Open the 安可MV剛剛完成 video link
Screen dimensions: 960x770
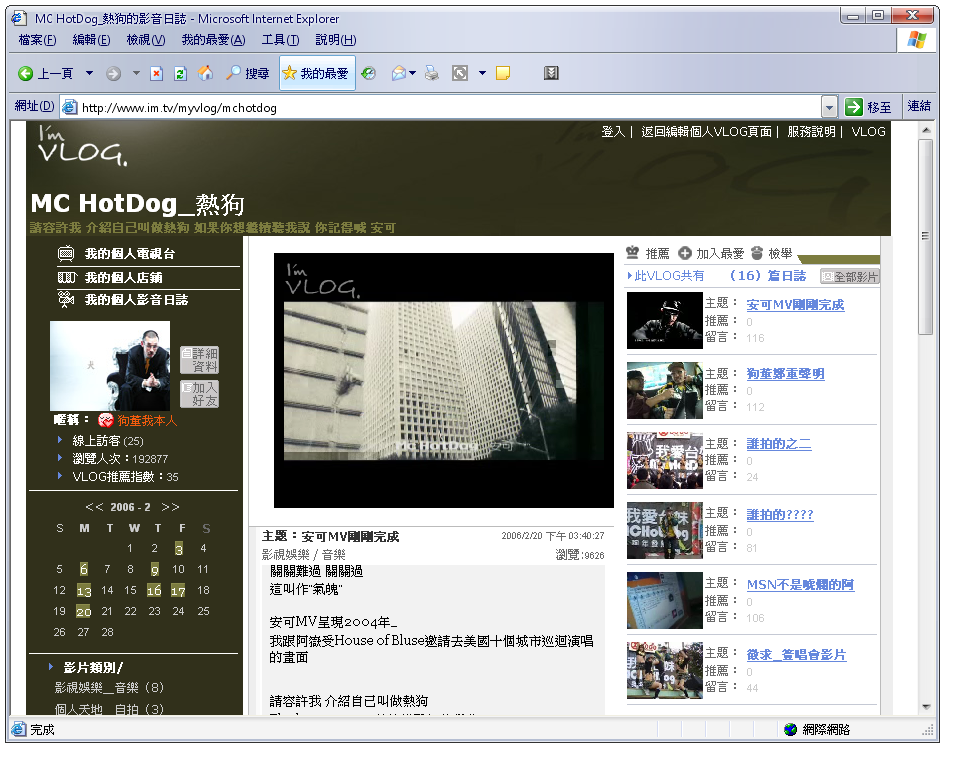(x=795, y=305)
